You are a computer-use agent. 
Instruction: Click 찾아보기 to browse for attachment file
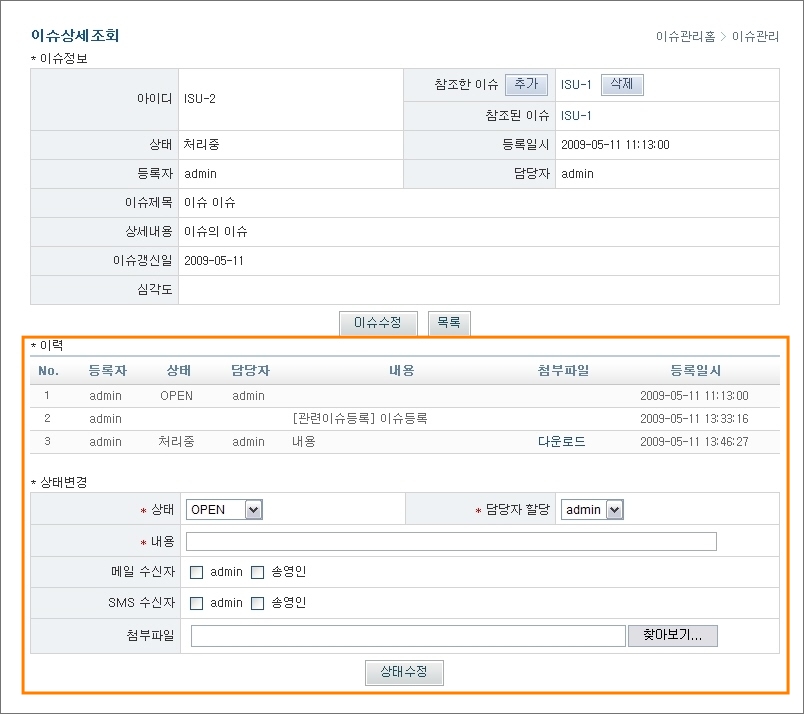[673, 635]
